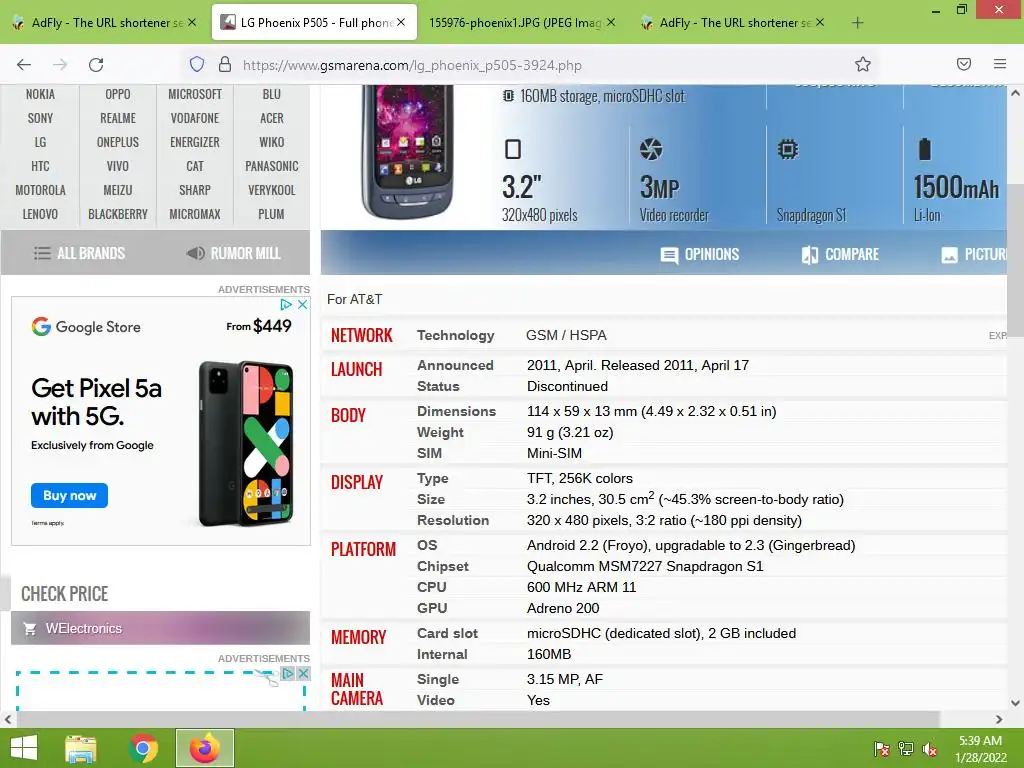Click the AdChoices icon on Google Store ad
The image size is (1024, 768).
pyautogui.click(x=286, y=304)
